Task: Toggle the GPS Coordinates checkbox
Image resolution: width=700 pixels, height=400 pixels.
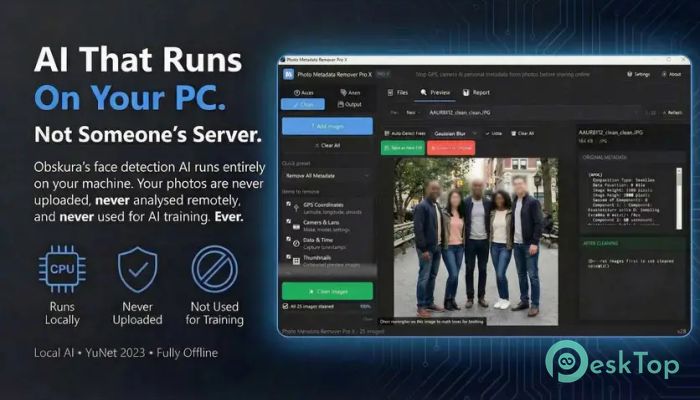Action: coord(288,204)
